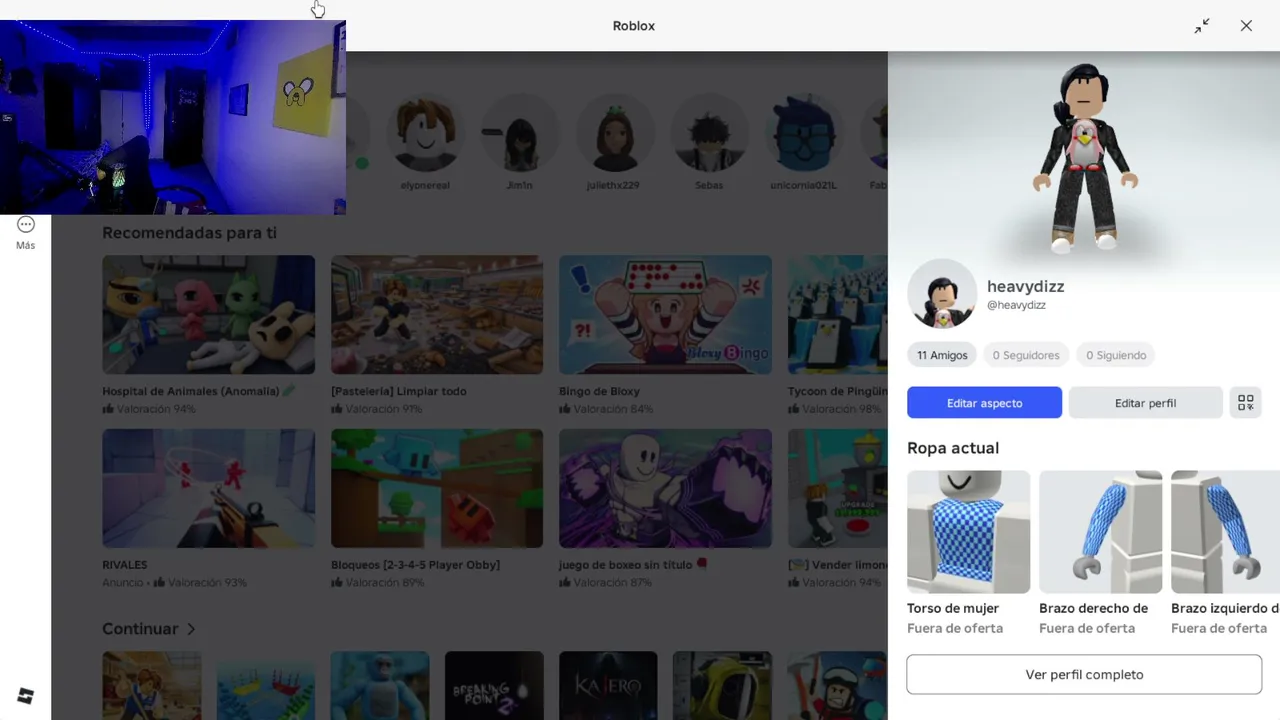
Task: Click Ver perfil completo
Action: [1084, 675]
